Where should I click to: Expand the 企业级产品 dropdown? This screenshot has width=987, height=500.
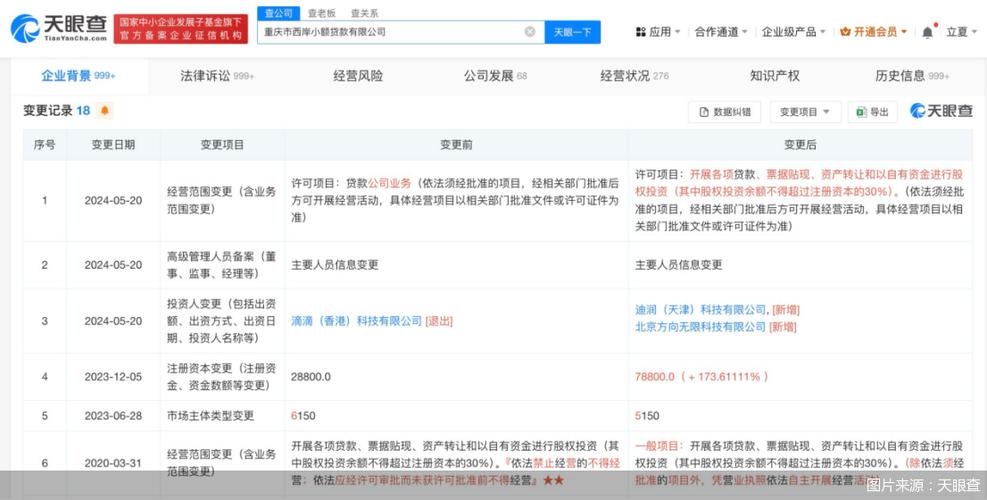[x=793, y=31]
